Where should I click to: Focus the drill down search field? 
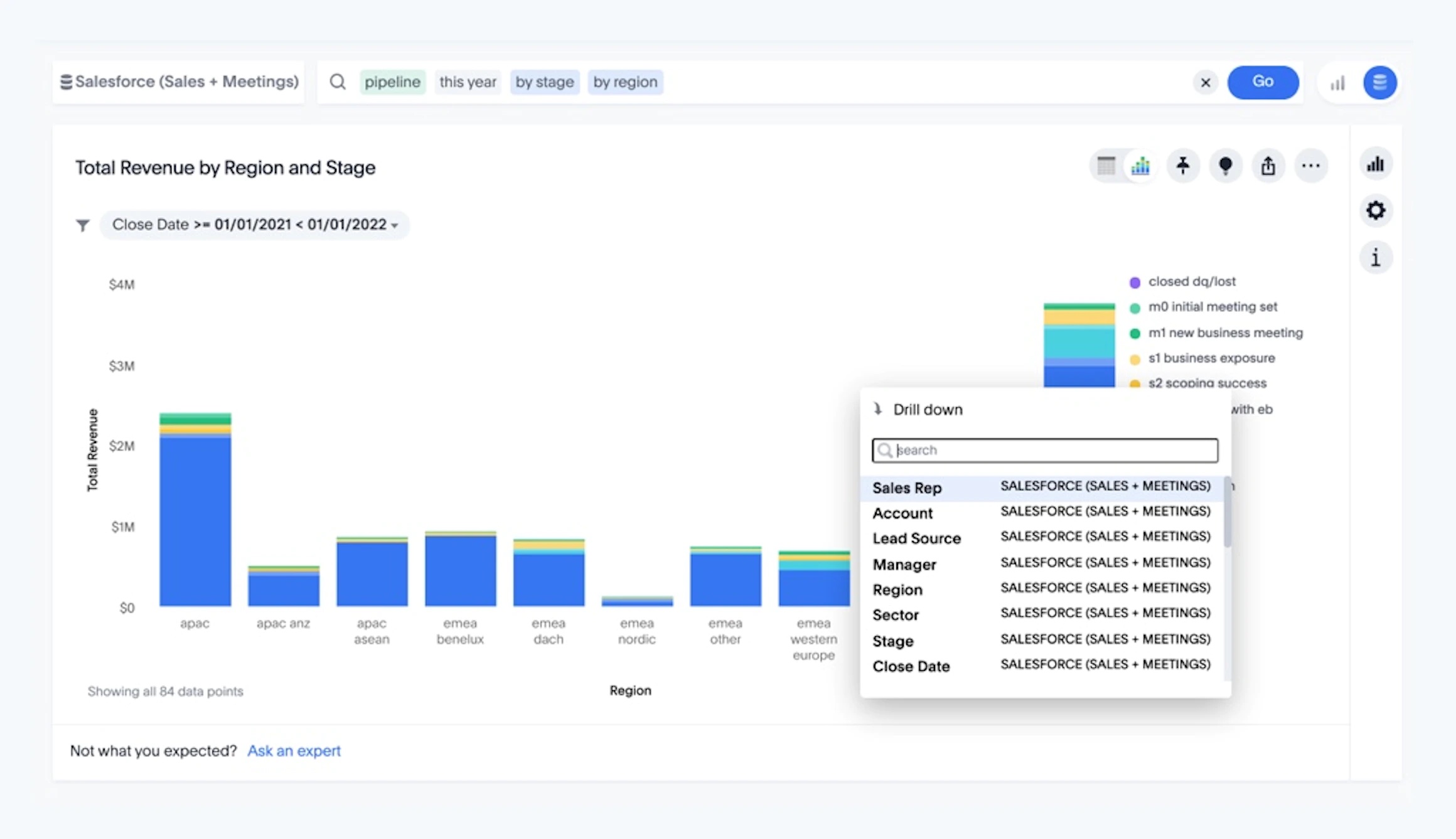click(1045, 451)
